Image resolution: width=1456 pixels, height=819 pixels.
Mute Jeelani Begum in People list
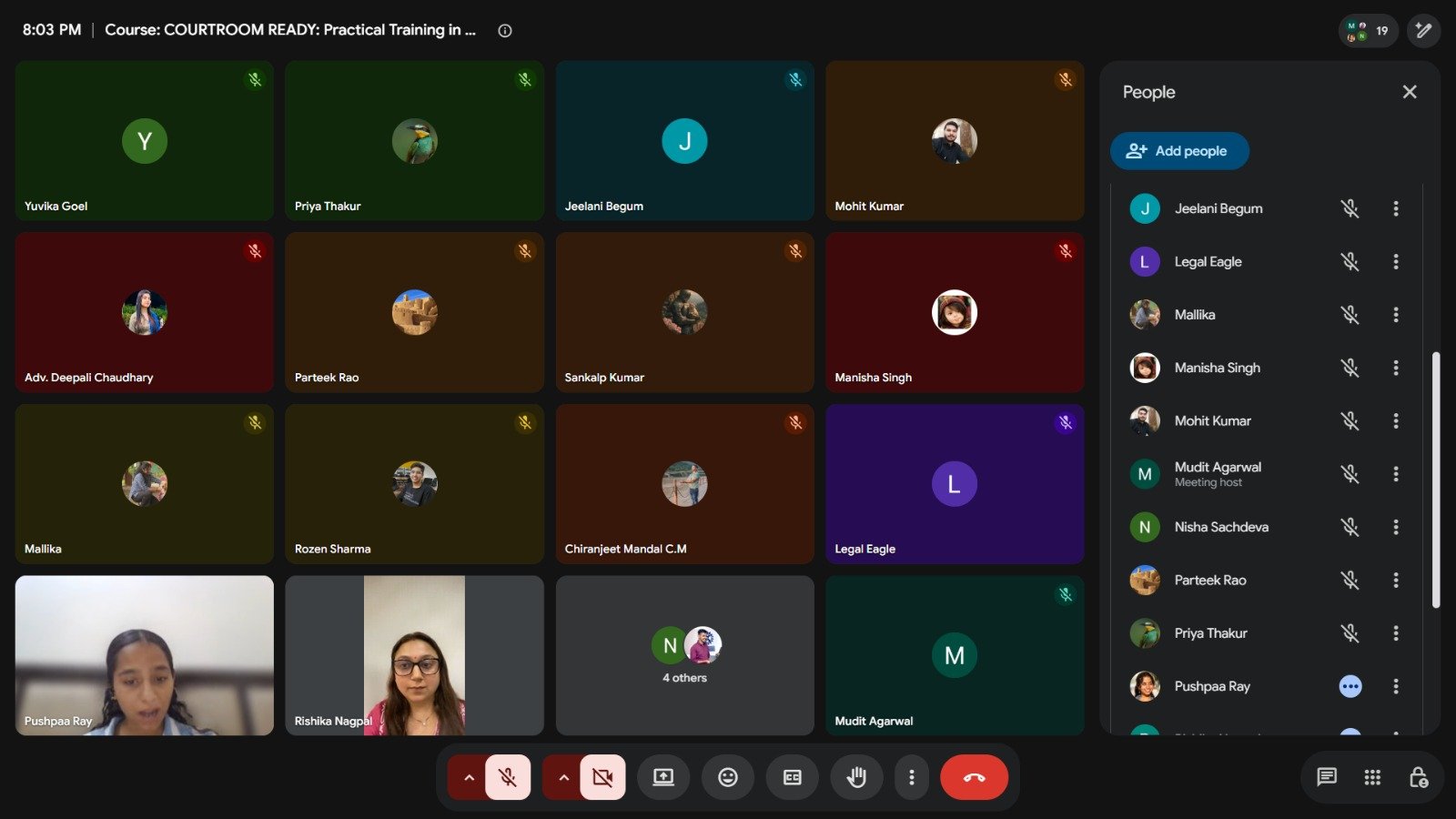1350,208
